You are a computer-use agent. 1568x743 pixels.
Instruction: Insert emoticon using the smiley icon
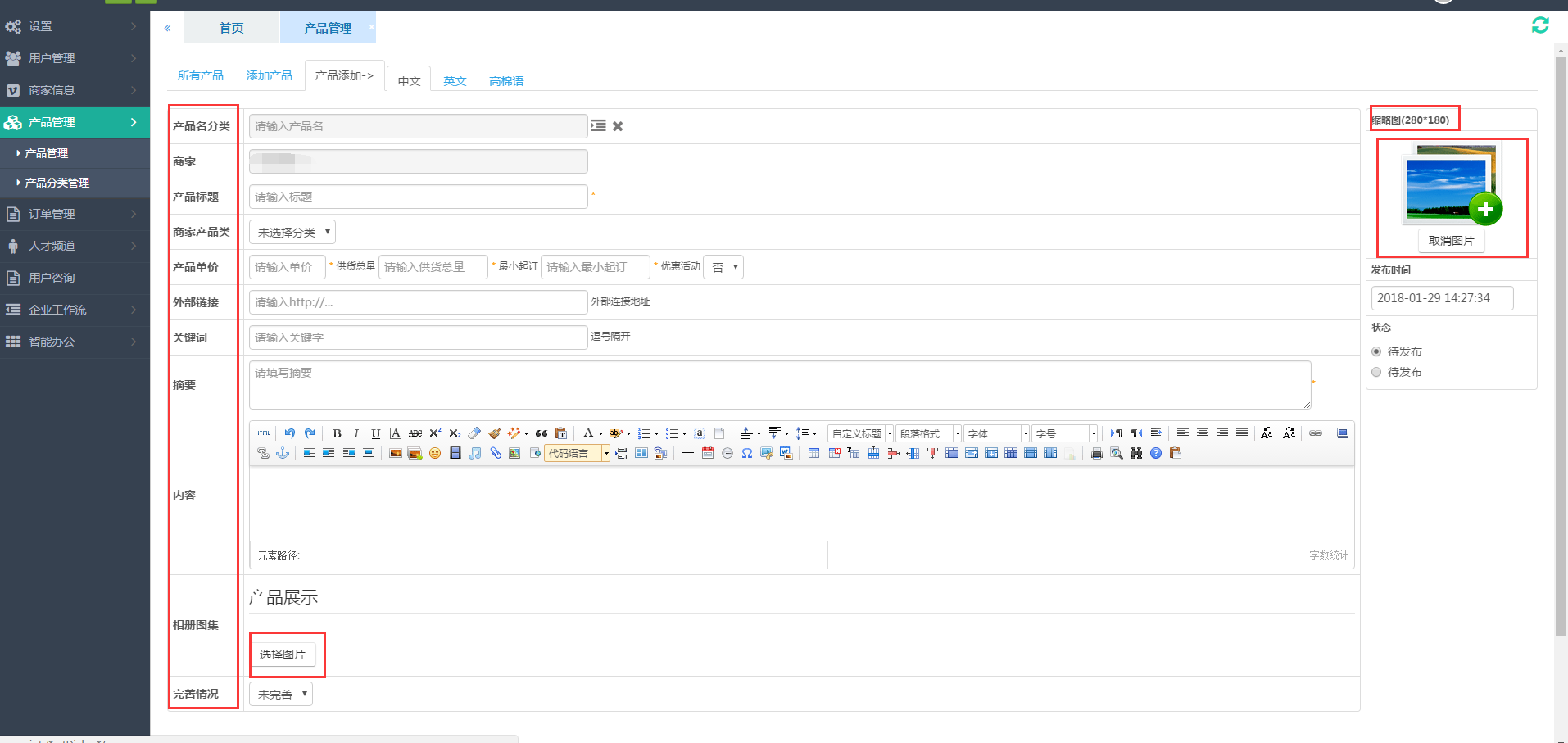pyautogui.click(x=435, y=453)
